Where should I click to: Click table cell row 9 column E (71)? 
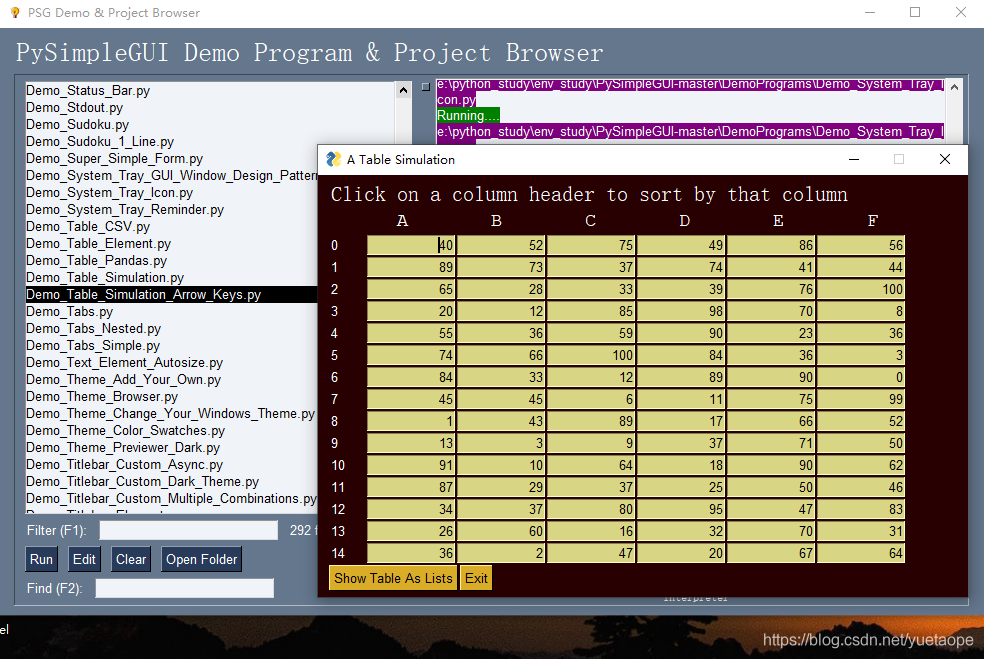771,442
